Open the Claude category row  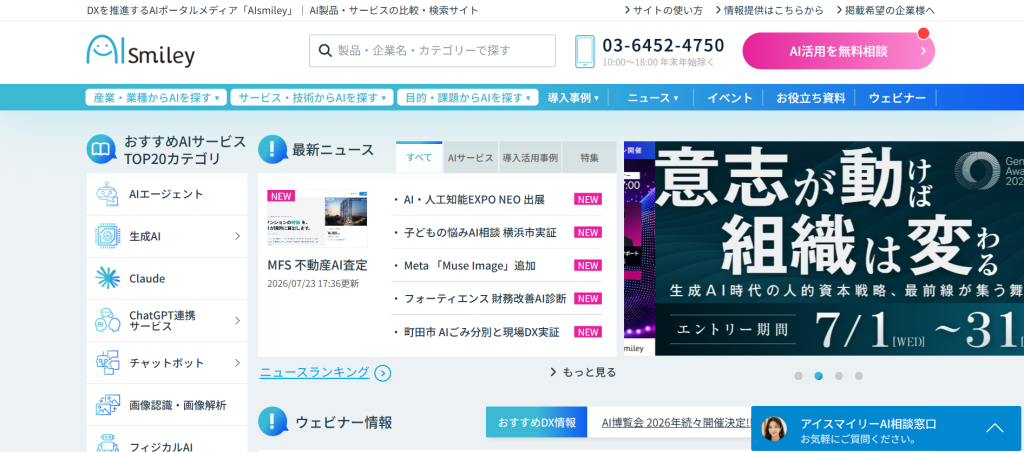(x=167, y=278)
